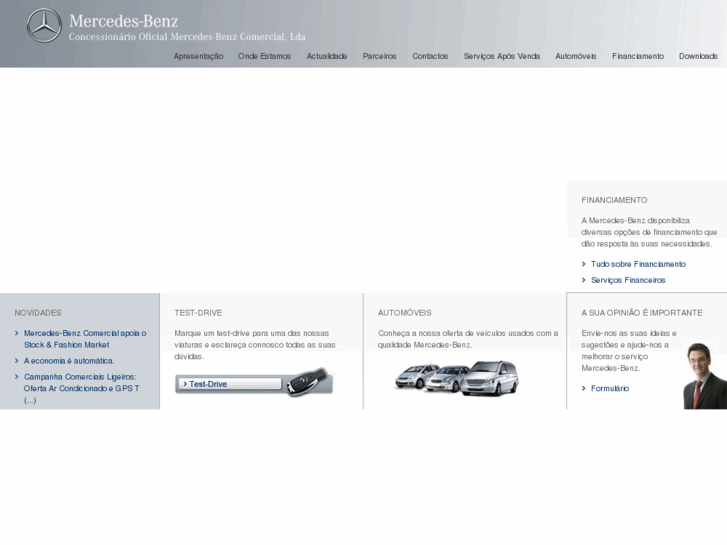Screen dimensions: 727x545
Task: Read Stock & Fashion Market news item
Action: tap(85, 339)
